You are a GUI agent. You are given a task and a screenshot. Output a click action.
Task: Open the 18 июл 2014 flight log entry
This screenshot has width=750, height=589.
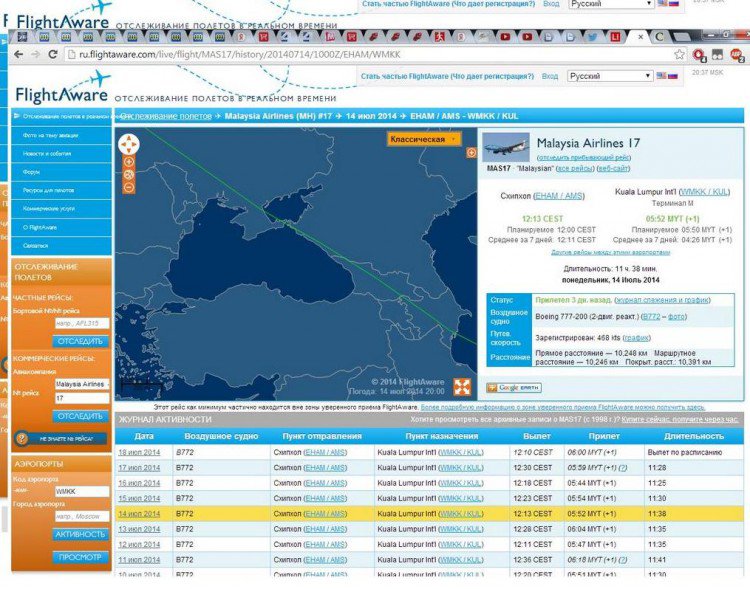(140, 452)
